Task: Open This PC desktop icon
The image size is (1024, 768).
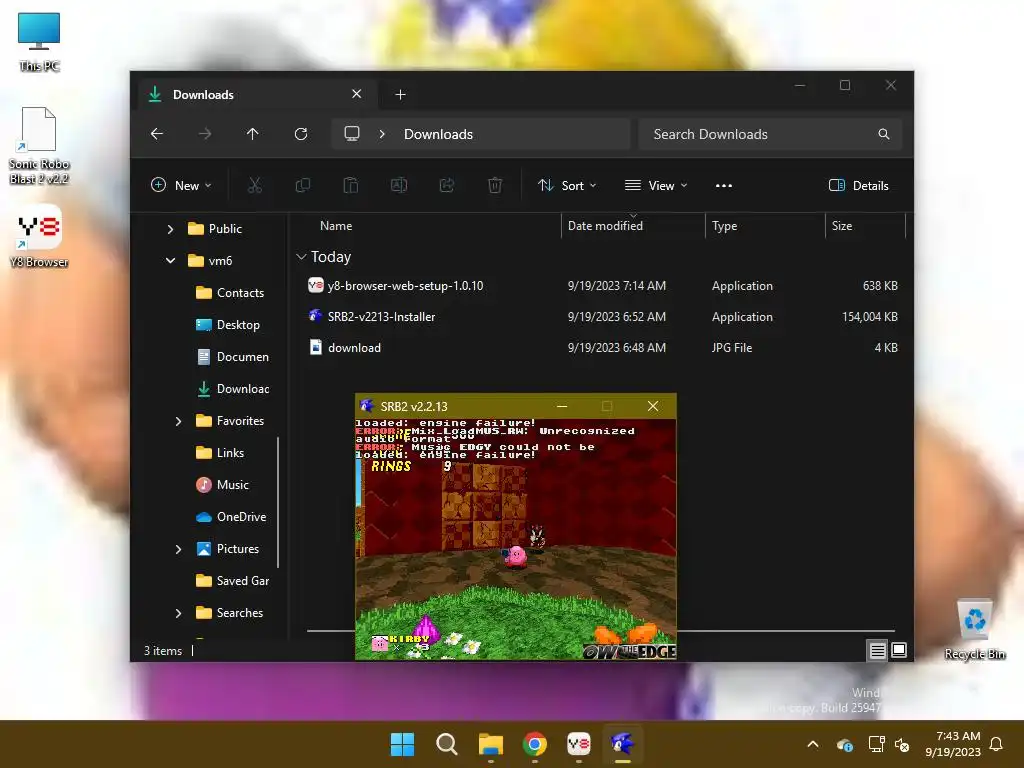Action: [39, 41]
